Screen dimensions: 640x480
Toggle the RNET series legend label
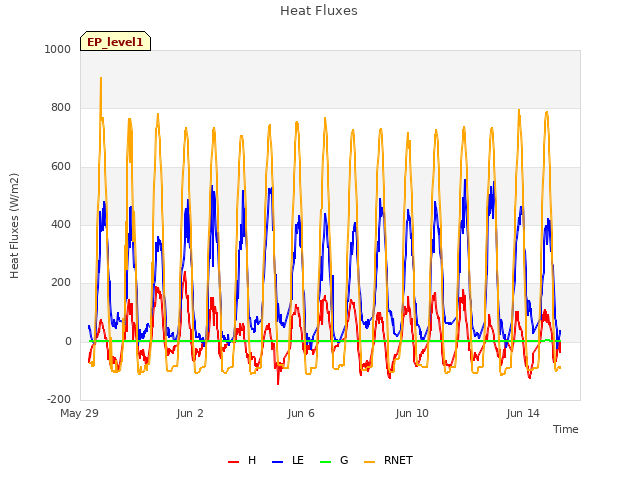tap(398, 460)
